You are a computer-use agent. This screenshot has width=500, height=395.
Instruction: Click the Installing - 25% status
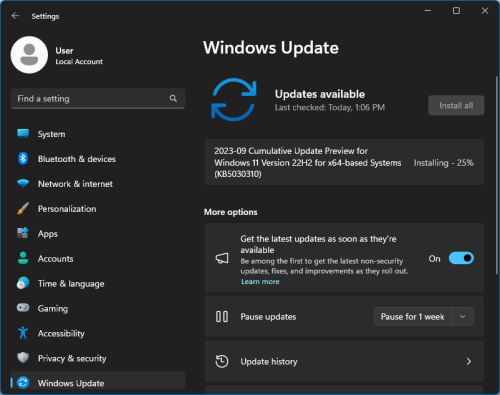coord(444,163)
